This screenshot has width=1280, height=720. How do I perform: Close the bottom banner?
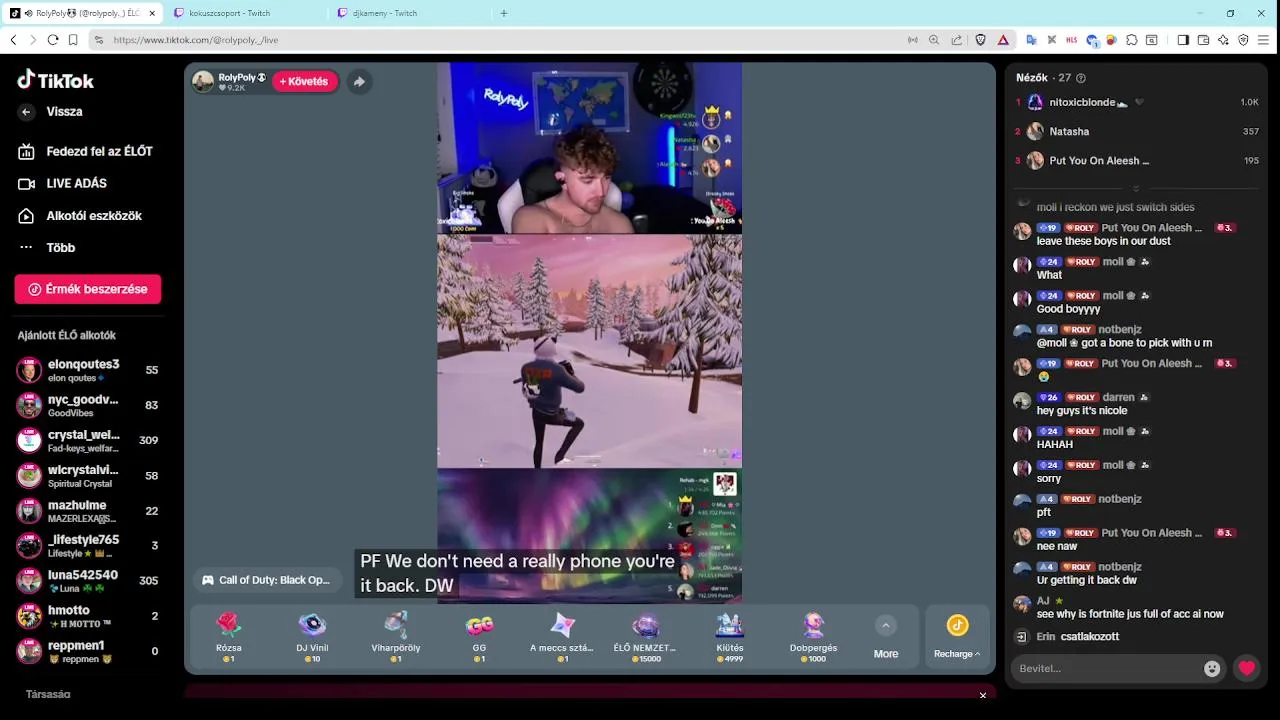[x=983, y=695]
